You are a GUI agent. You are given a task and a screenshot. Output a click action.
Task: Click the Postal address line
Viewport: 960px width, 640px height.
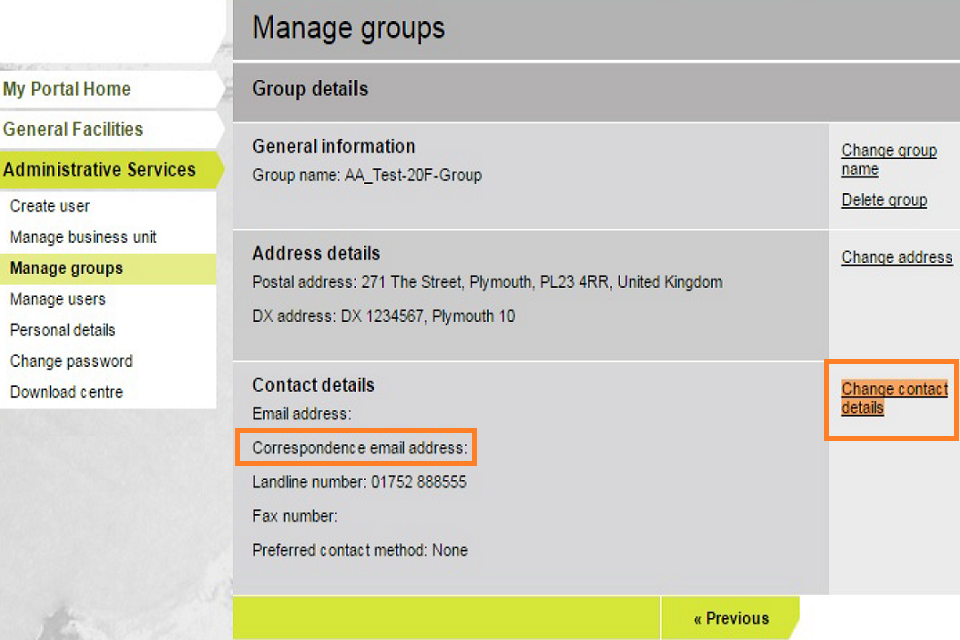pyautogui.click(x=487, y=282)
